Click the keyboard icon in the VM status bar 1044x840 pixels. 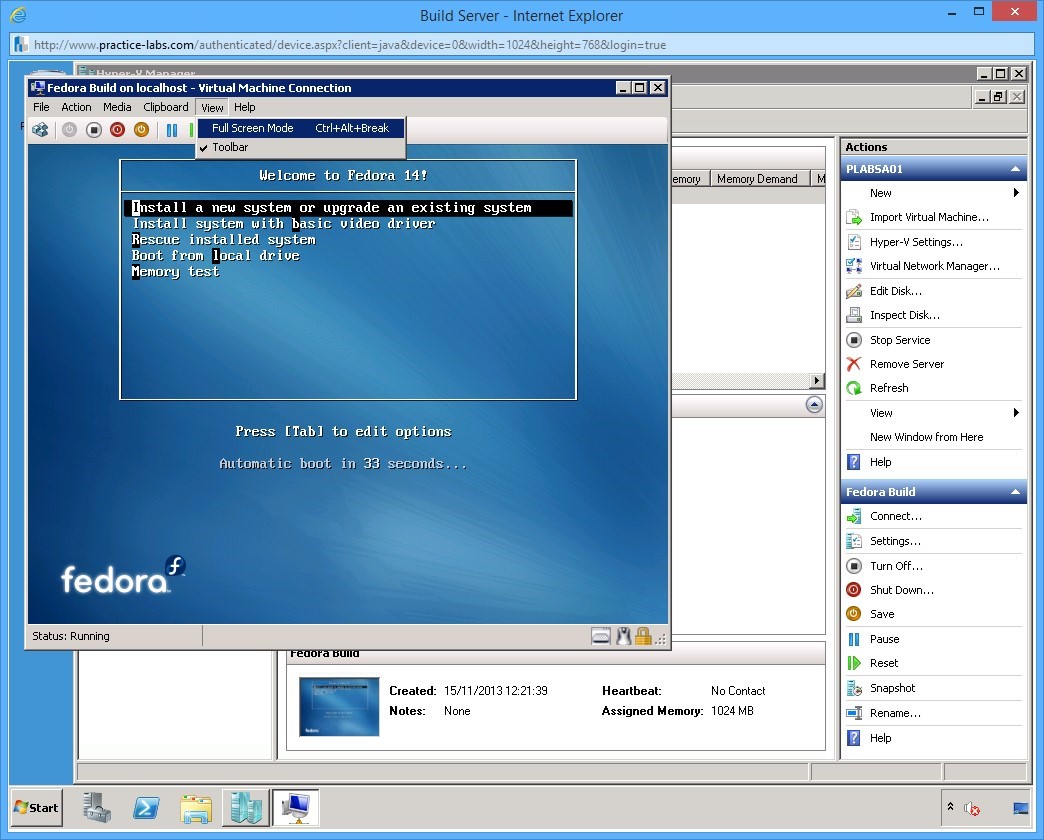601,635
